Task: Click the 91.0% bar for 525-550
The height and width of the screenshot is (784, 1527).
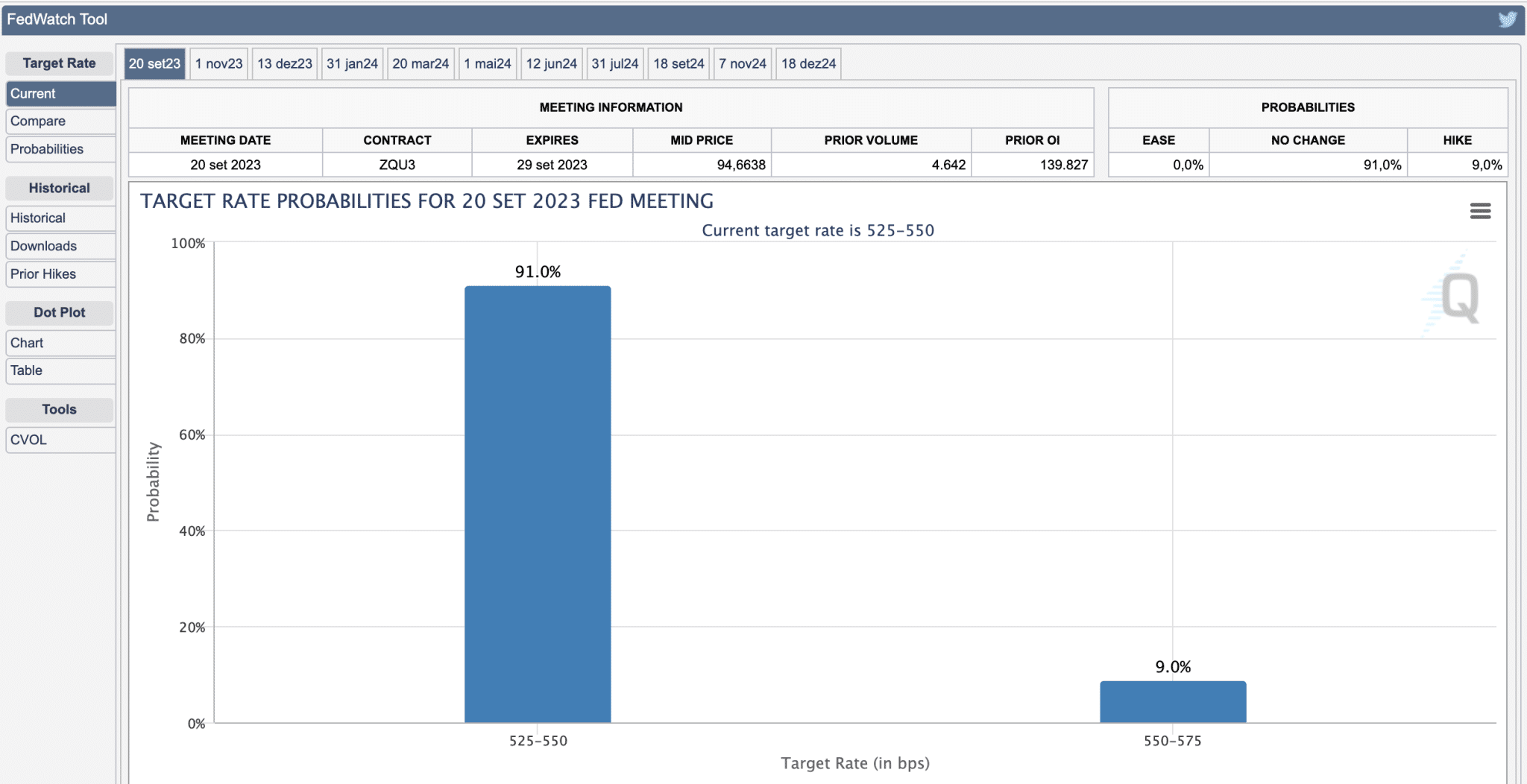Action: [x=538, y=504]
